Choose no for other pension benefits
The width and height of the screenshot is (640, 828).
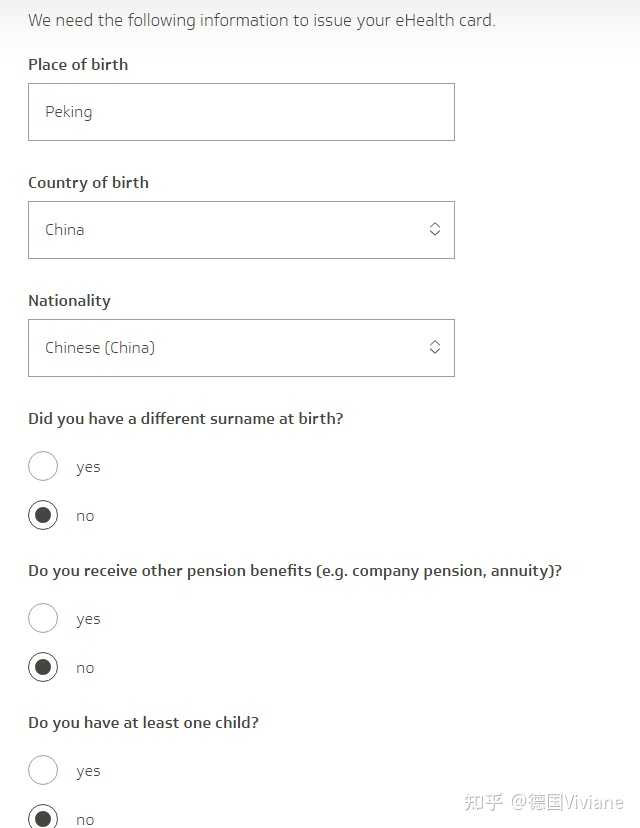[x=43, y=668]
